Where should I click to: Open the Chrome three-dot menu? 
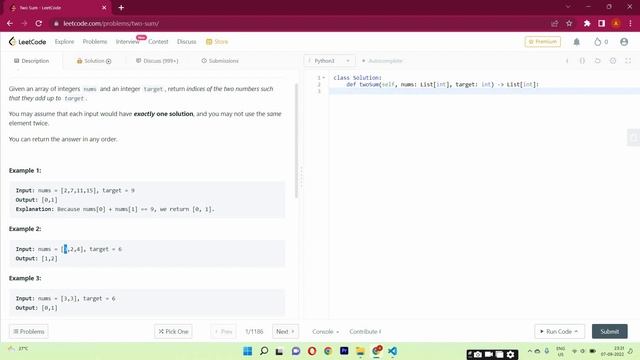[630, 24]
